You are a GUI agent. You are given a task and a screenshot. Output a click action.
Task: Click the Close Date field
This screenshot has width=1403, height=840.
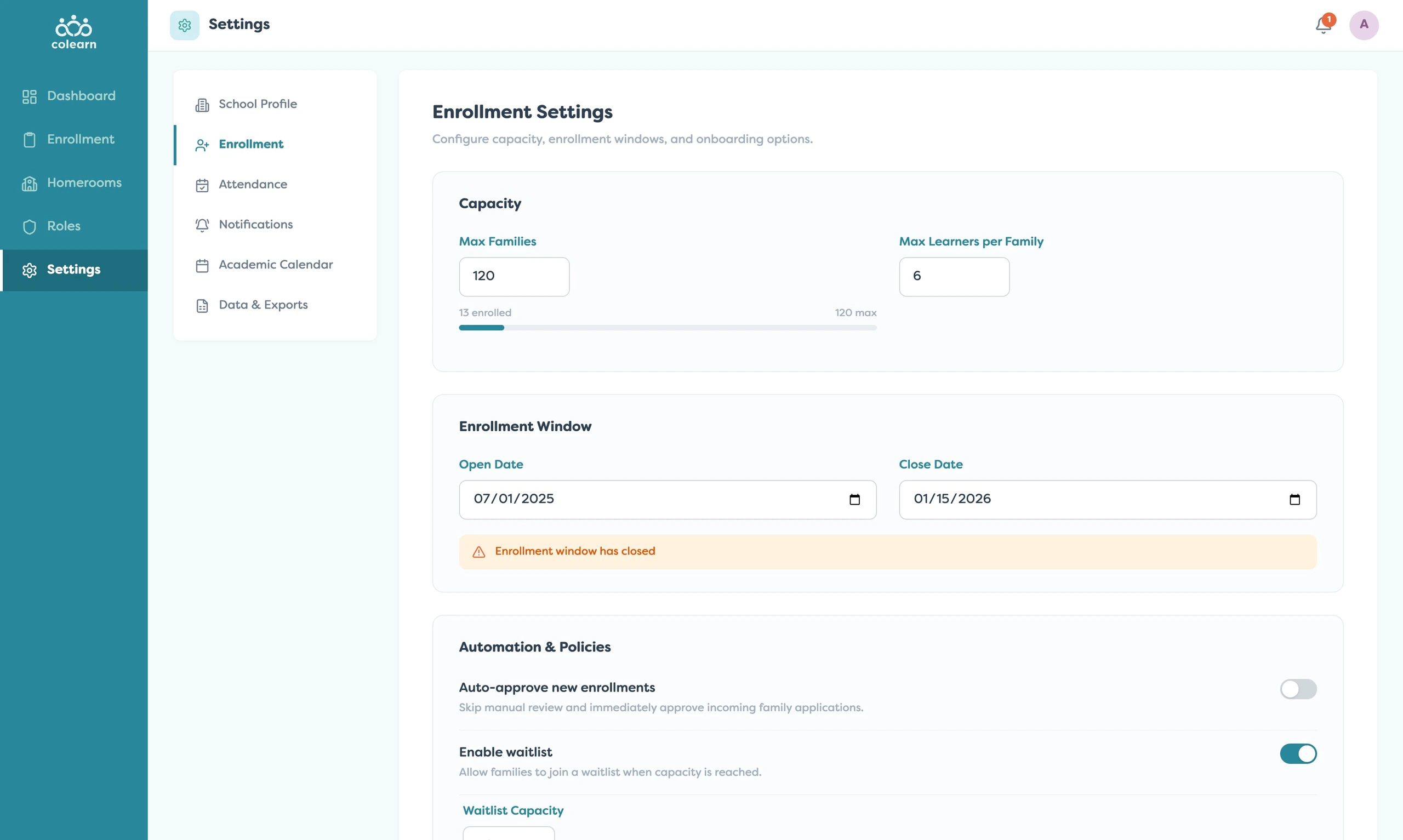pos(1107,499)
